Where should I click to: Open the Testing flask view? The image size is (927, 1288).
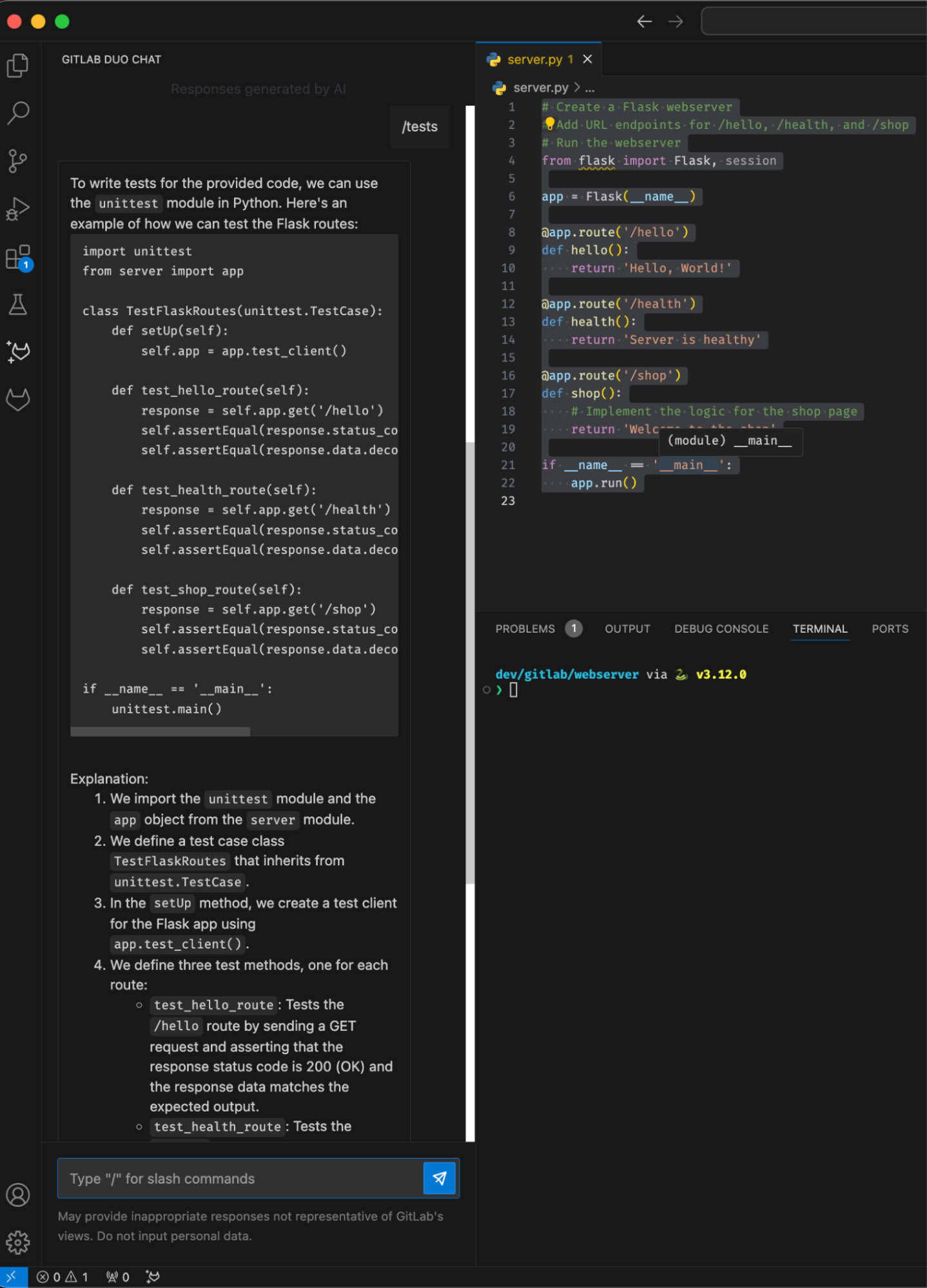(x=18, y=304)
